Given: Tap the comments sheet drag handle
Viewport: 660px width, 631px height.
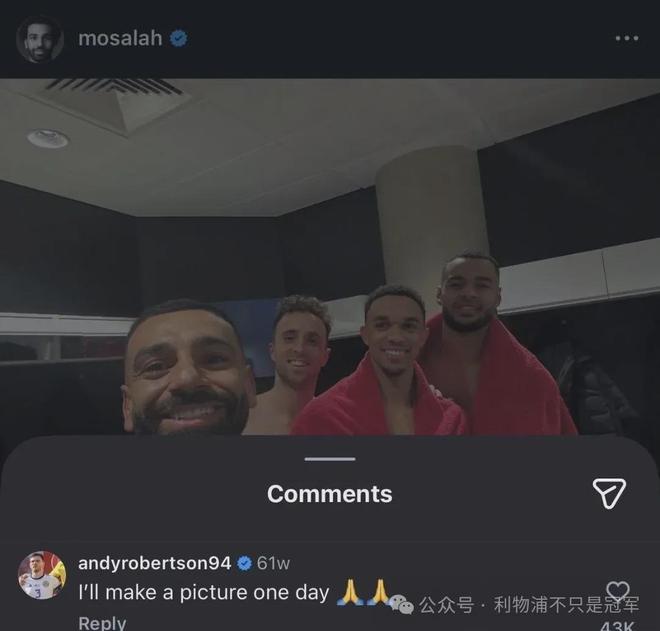Looking at the screenshot, I should pyautogui.click(x=330, y=459).
